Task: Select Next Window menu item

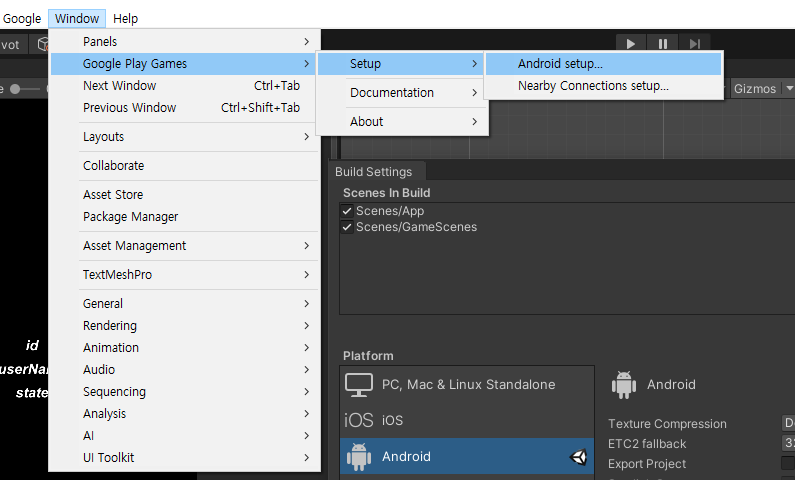Action: click(x=185, y=86)
